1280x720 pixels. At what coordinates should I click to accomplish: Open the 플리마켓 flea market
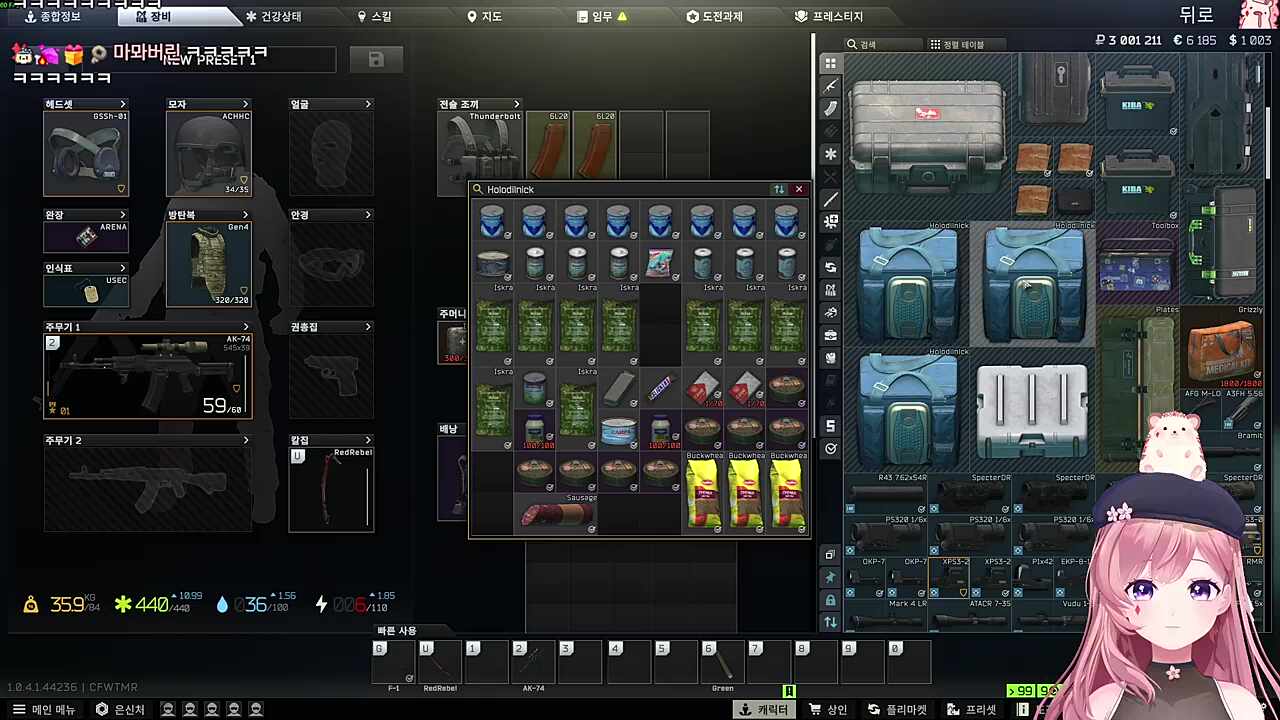(897, 709)
